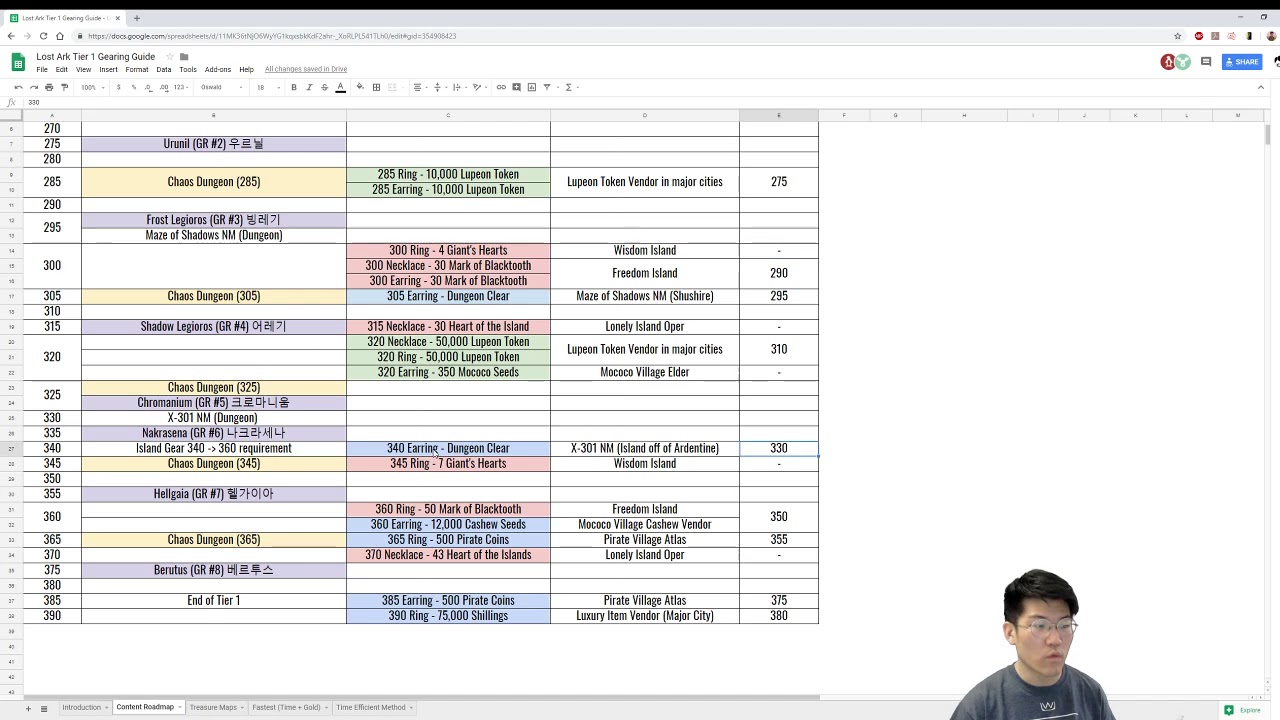Image resolution: width=1280 pixels, height=720 pixels.
Task: Activate the paint format tool
Action: [64, 87]
